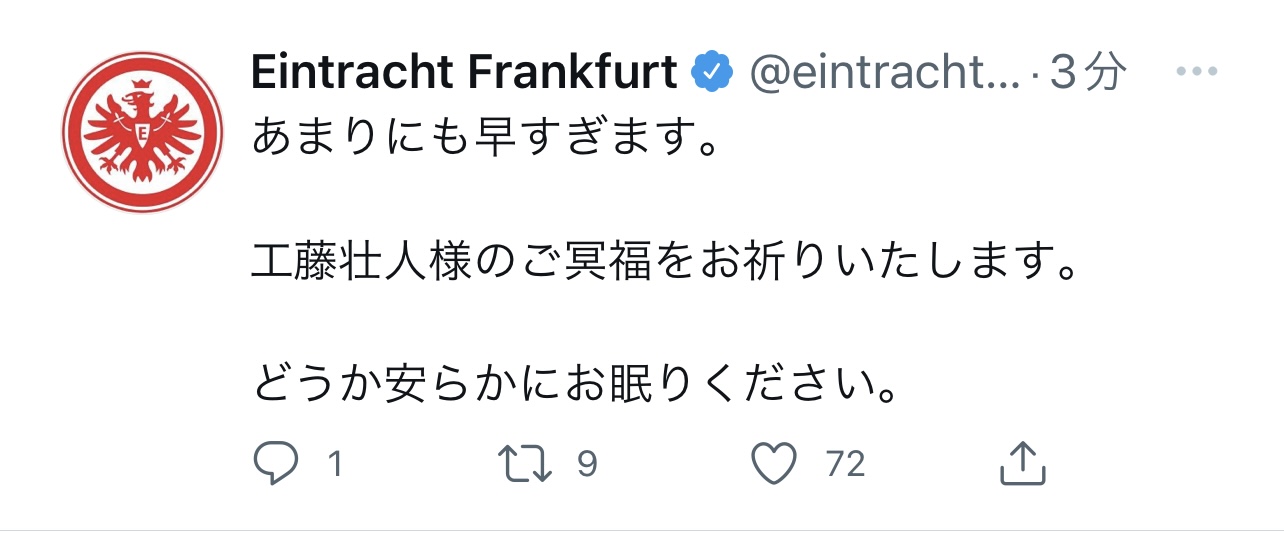Click the reply count 1
Viewport: 1284px width, 538px height.
tap(335, 464)
